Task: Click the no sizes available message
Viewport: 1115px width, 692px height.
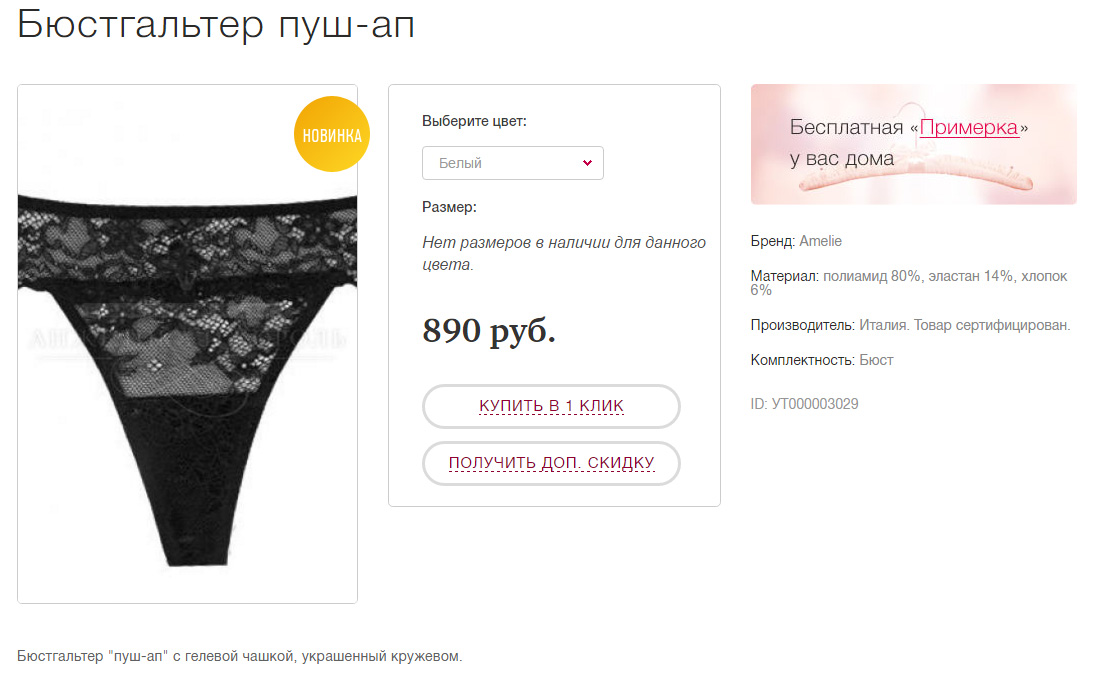Action: coord(564,253)
